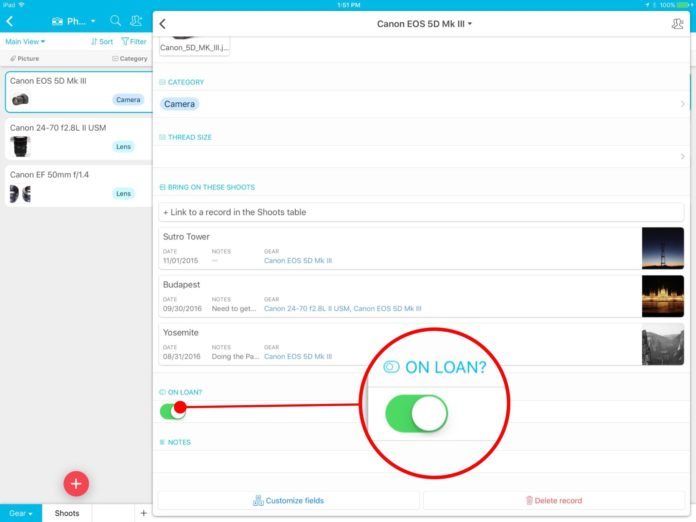Link to a record in the Shoots table
This screenshot has width=696, height=522.
tap(421, 212)
